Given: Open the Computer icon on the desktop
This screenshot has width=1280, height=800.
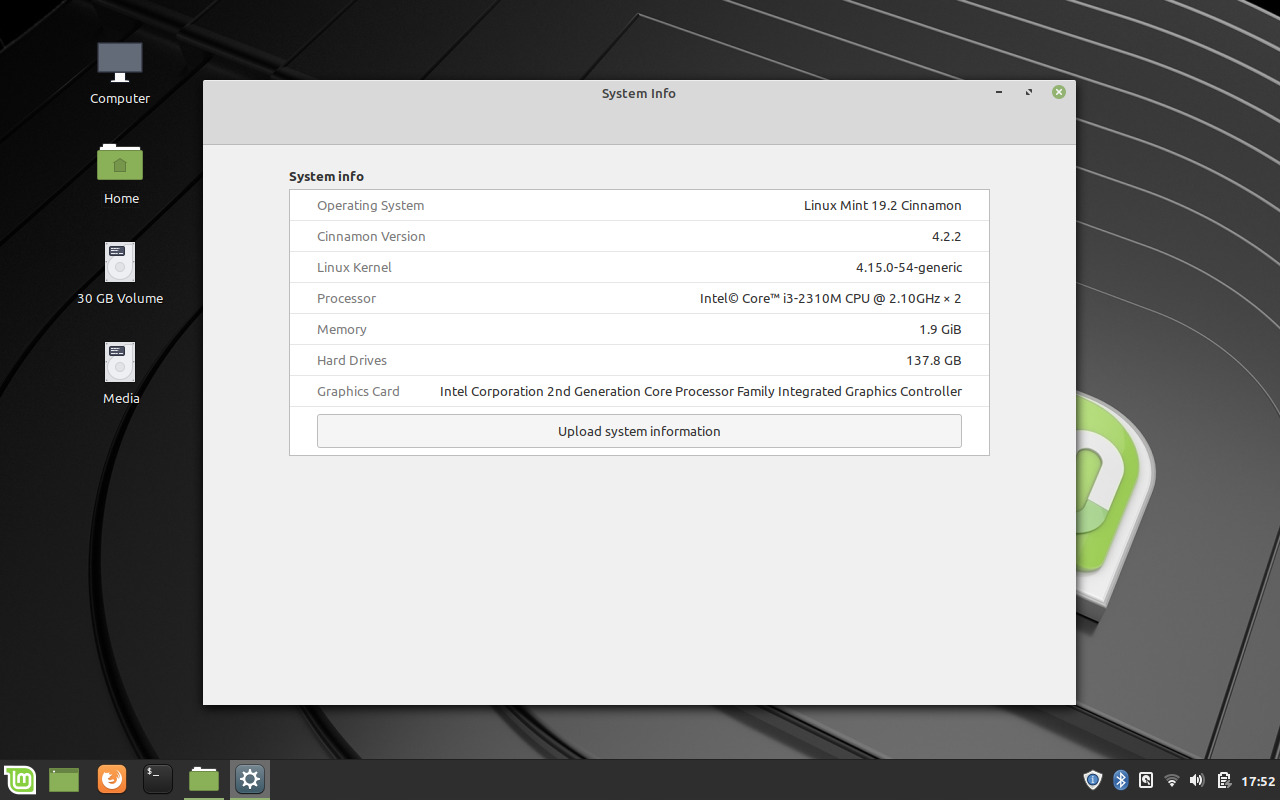Looking at the screenshot, I should click(119, 70).
